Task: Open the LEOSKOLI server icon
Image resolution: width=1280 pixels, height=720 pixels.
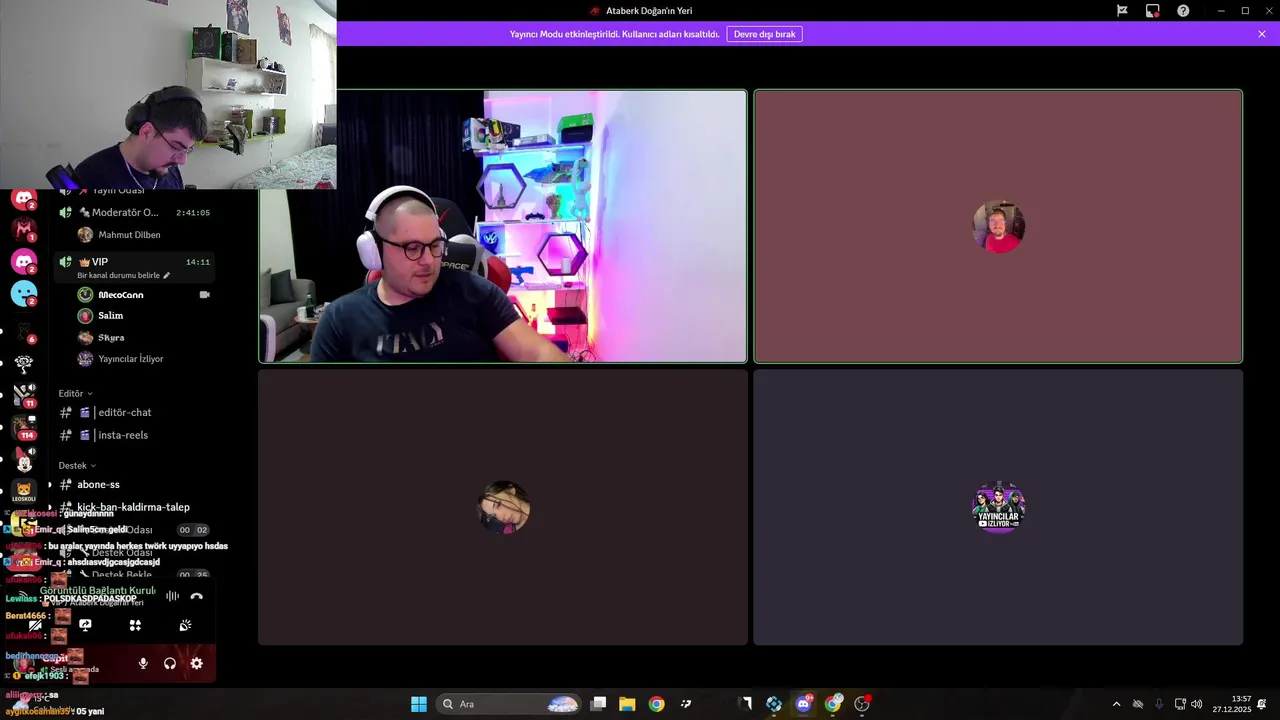Action: [x=24, y=491]
